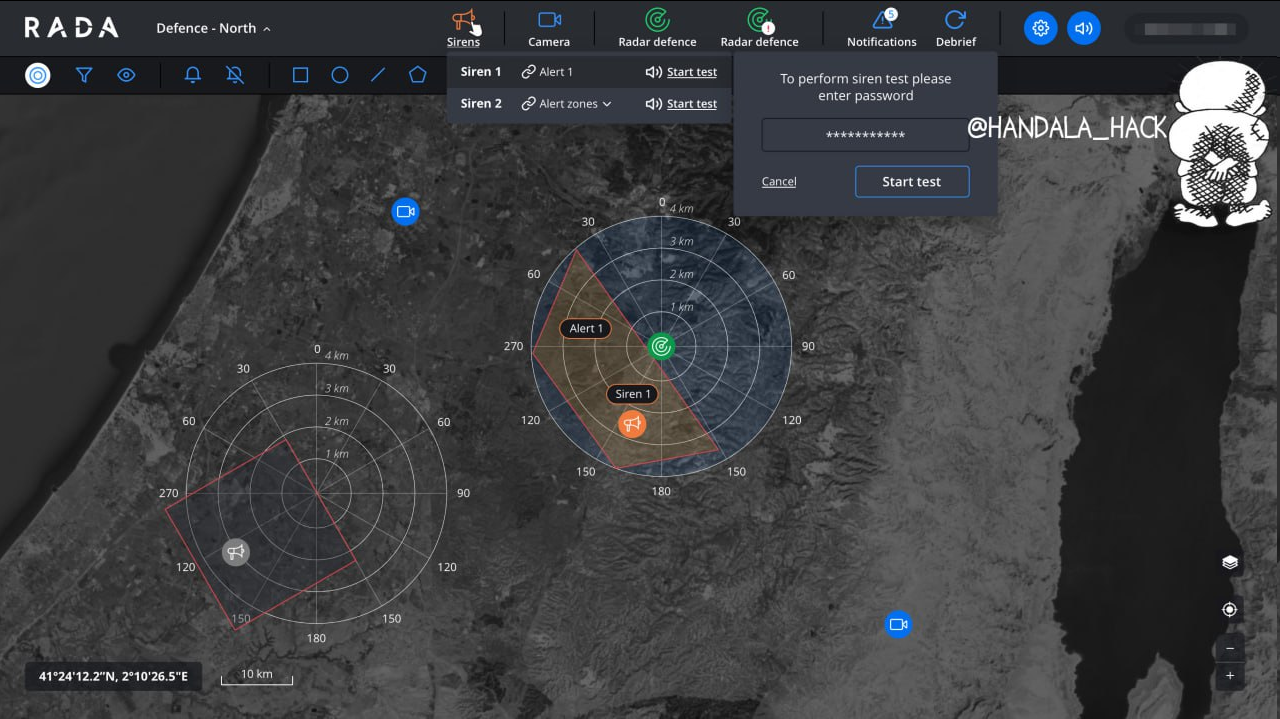Toggle the crossed-out bell mute icon
The width and height of the screenshot is (1280, 719).
(235, 75)
